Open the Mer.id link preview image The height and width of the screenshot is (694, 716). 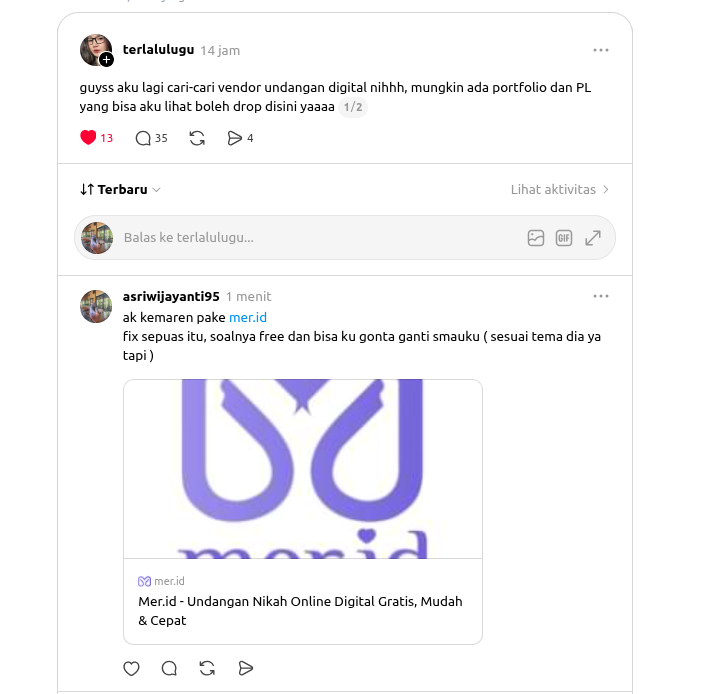point(303,469)
